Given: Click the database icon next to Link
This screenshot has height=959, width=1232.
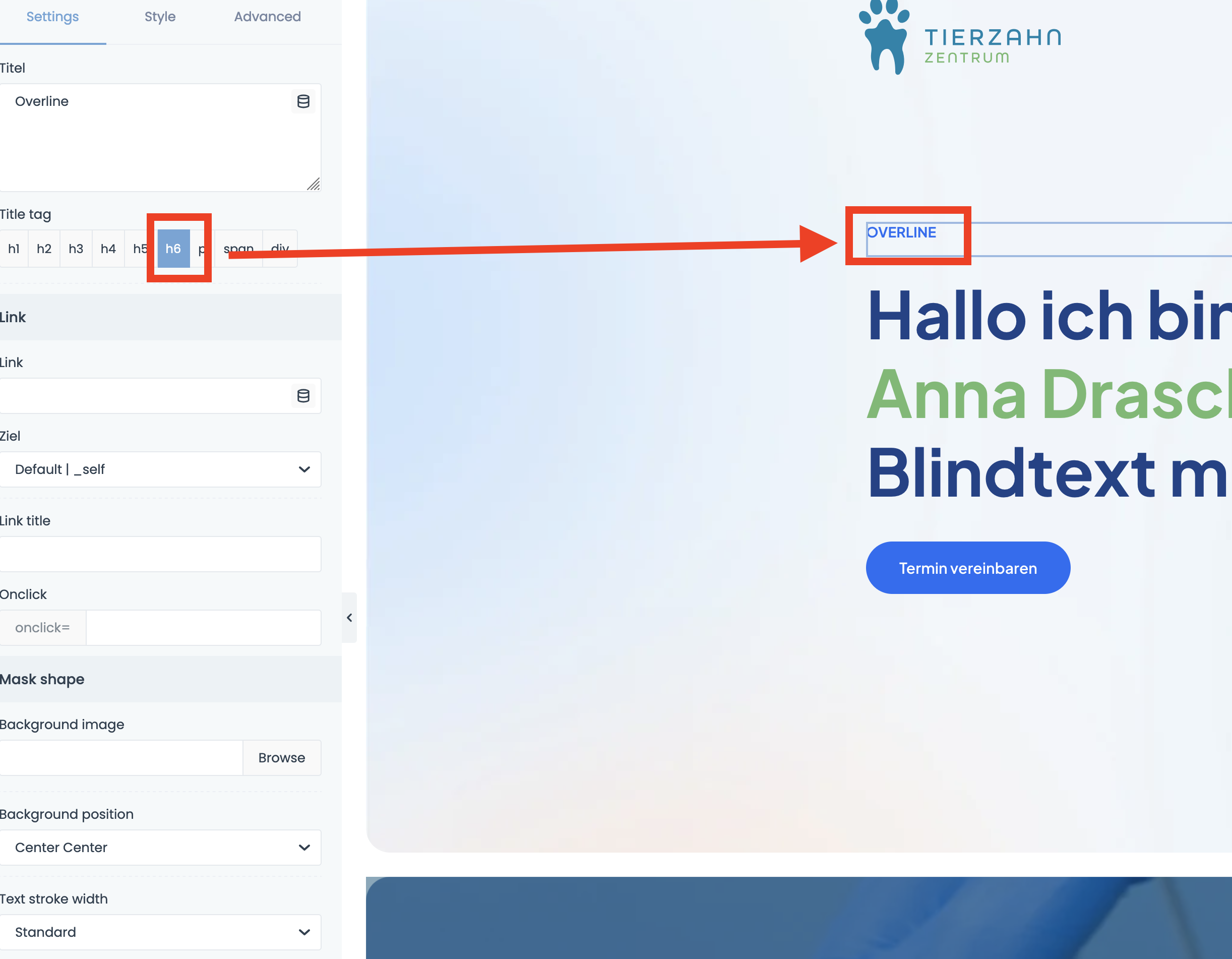Looking at the screenshot, I should pyautogui.click(x=303, y=394).
